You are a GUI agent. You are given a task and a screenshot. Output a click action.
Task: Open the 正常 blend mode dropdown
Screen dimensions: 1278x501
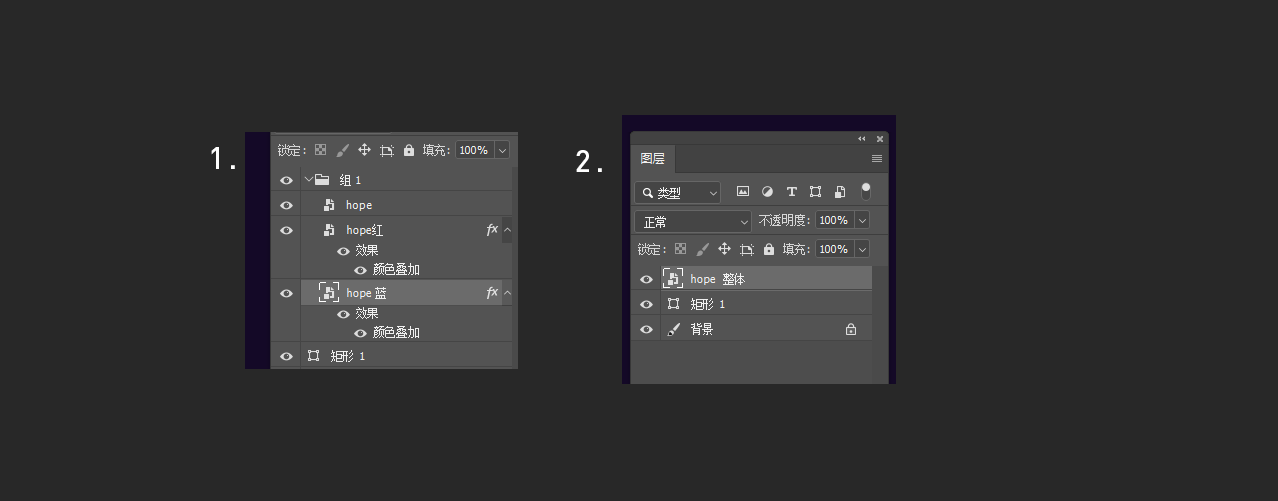[693, 221]
